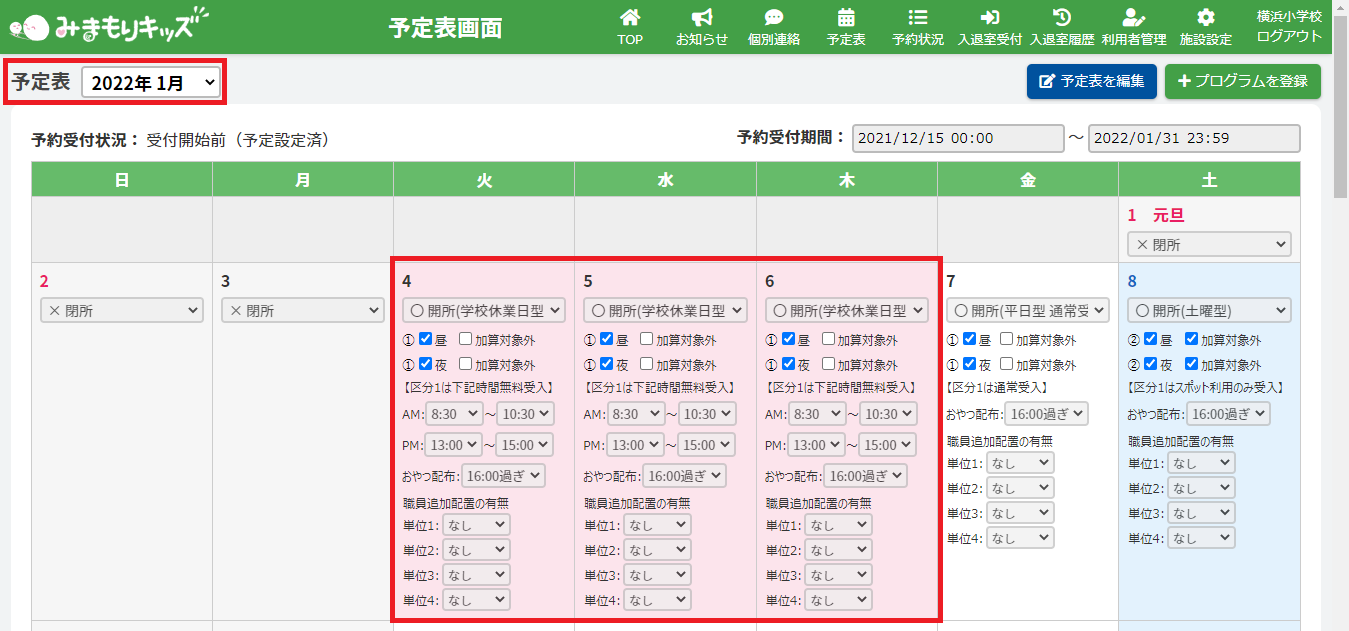1349x631 pixels.
Task: Click 予定表を編集 button
Action: 1091,81
